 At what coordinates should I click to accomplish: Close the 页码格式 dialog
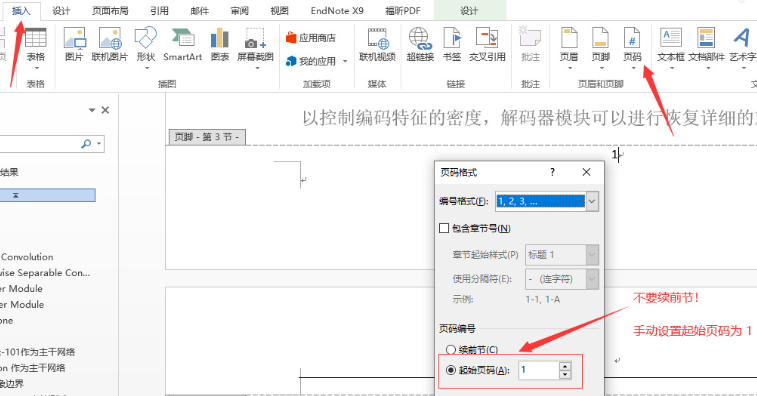pos(586,172)
